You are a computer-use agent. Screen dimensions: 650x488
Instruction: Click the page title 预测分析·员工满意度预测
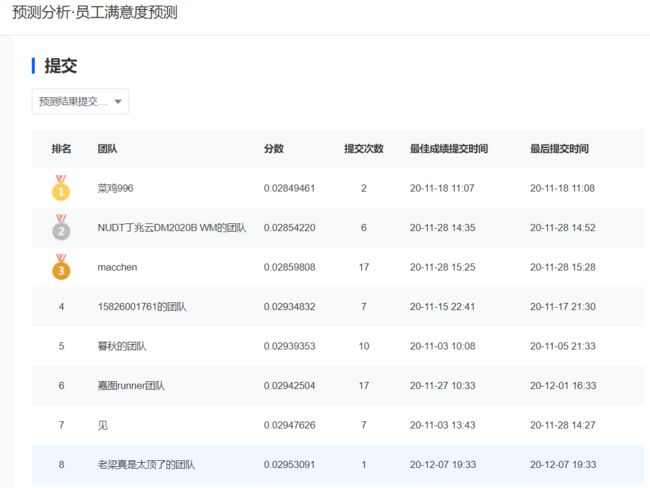tap(95, 12)
